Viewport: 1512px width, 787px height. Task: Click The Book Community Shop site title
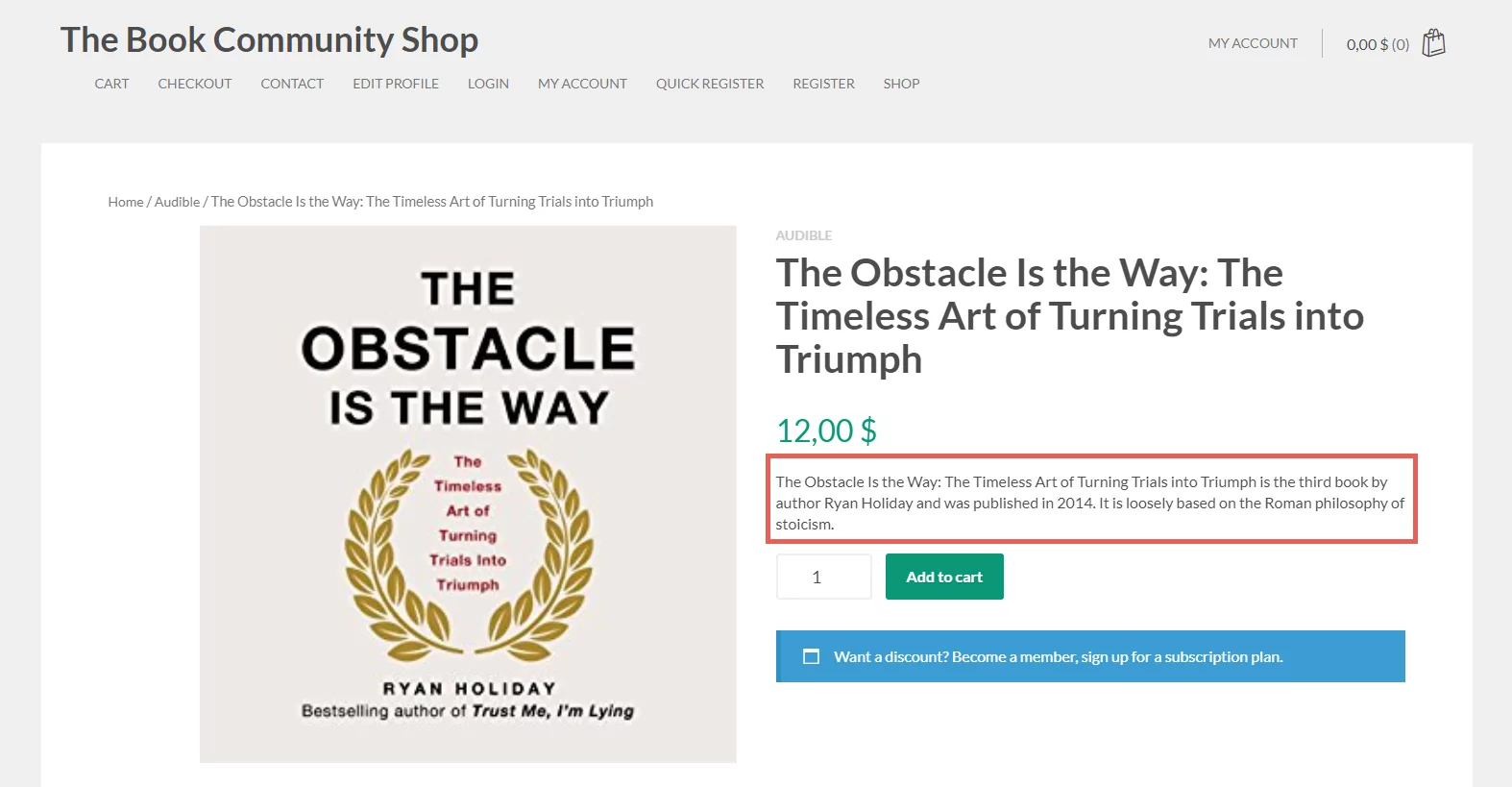[x=269, y=39]
